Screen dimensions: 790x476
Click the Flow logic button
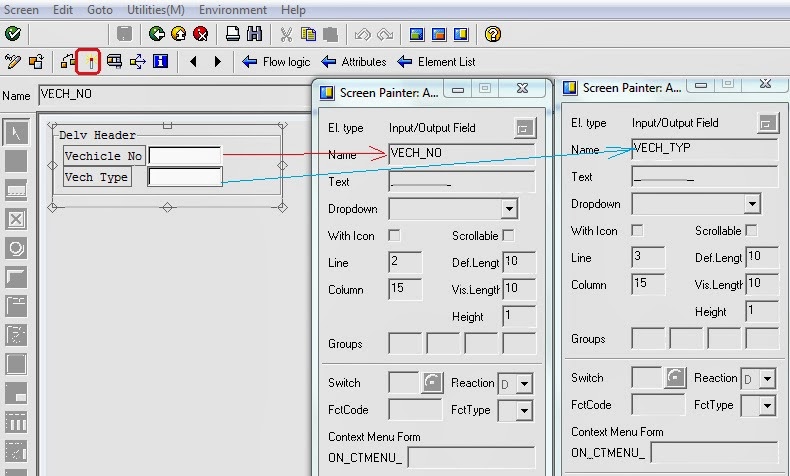[277, 62]
